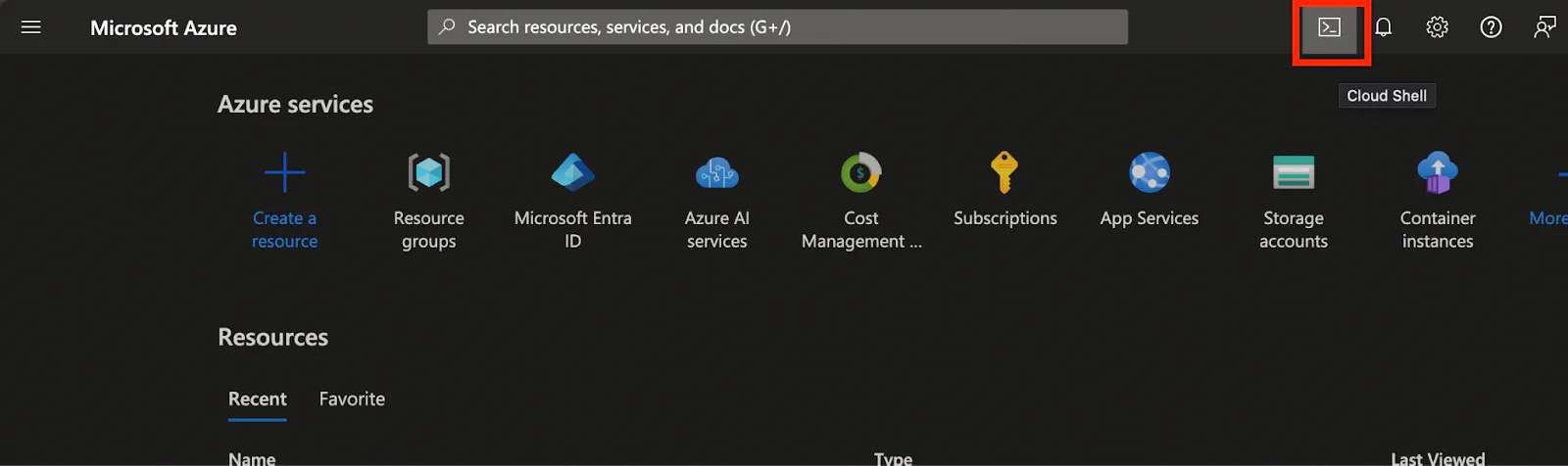The image size is (1568, 466).
Task: Click the App Services label
Action: pyautogui.click(x=1150, y=218)
